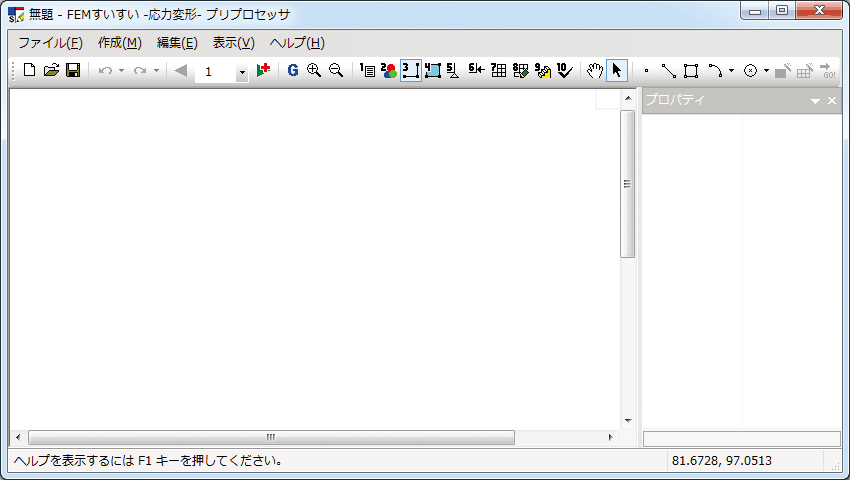Viewport: 850px width, 480px height.
Task: Activate the arrow selection pointer tool
Action: [x=617, y=71]
